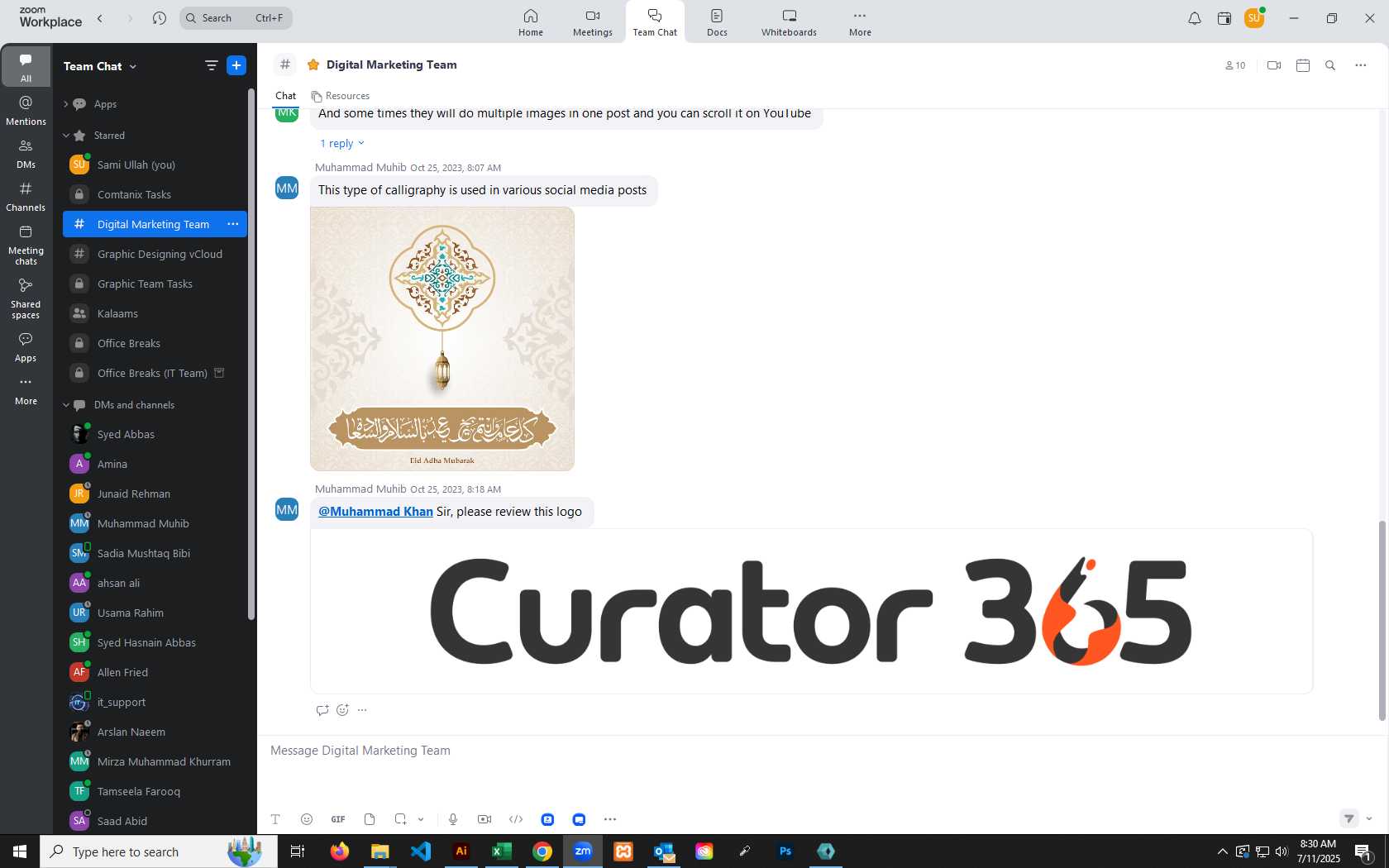The height and width of the screenshot is (868, 1389).
Task: Add an emoji reaction to the logo message
Action: click(343, 710)
